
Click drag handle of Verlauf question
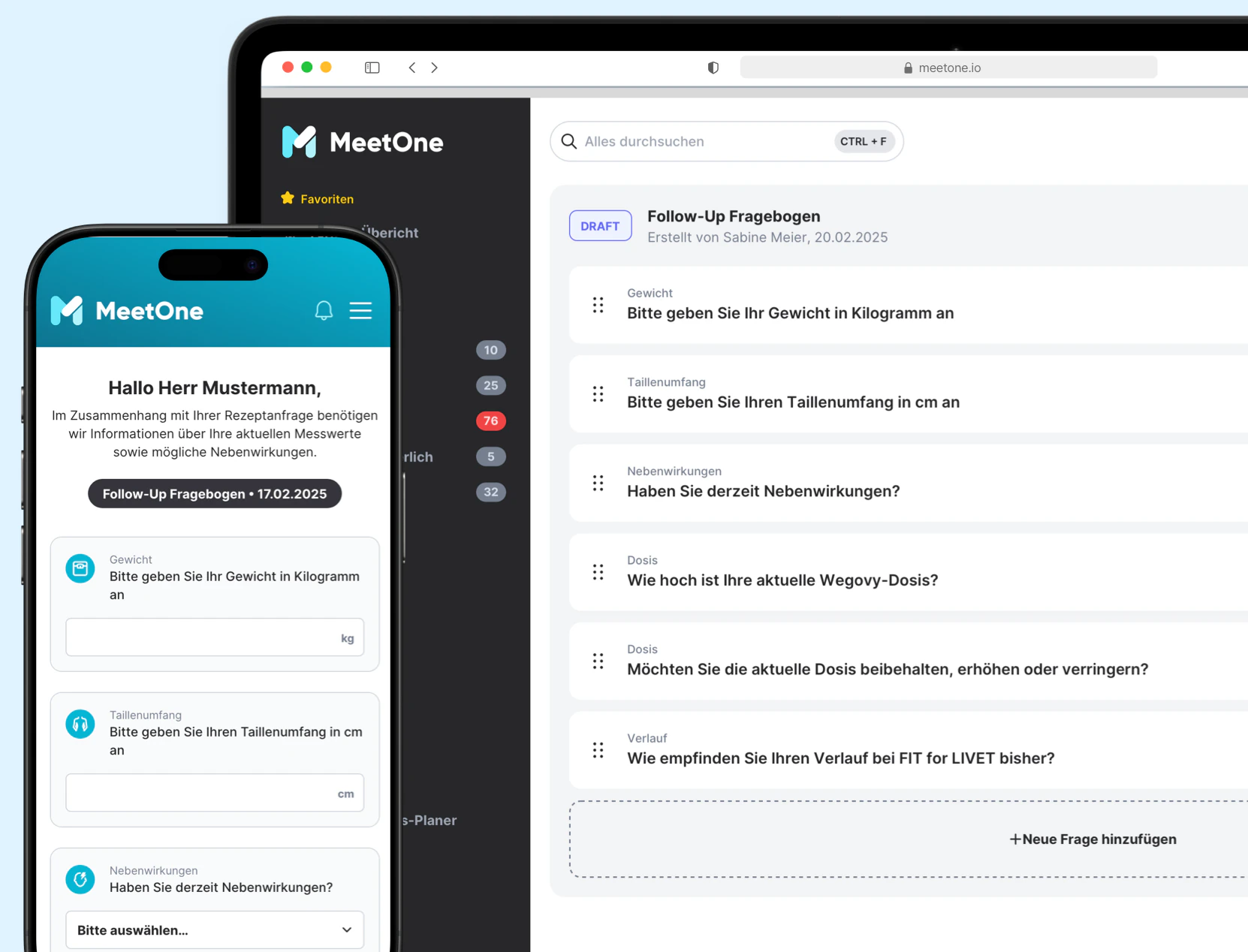tap(598, 750)
